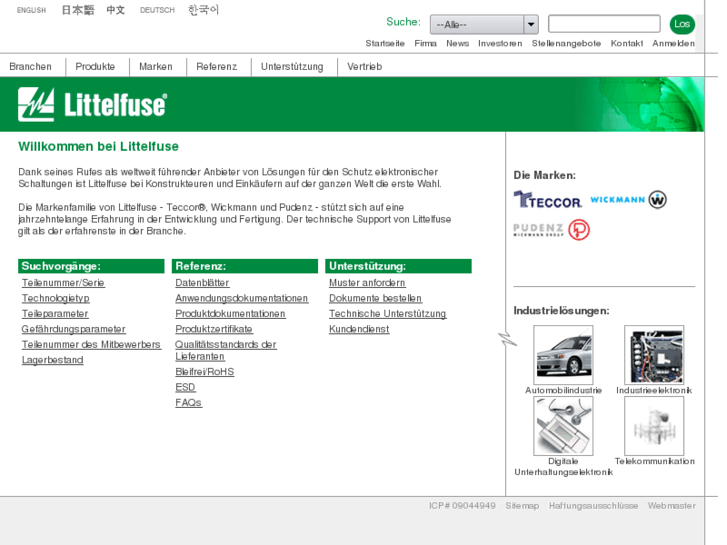The height and width of the screenshot is (545, 727).
Task: Open the Automobilindustrie car thumbnail
Action: click(x=563, y=355)
